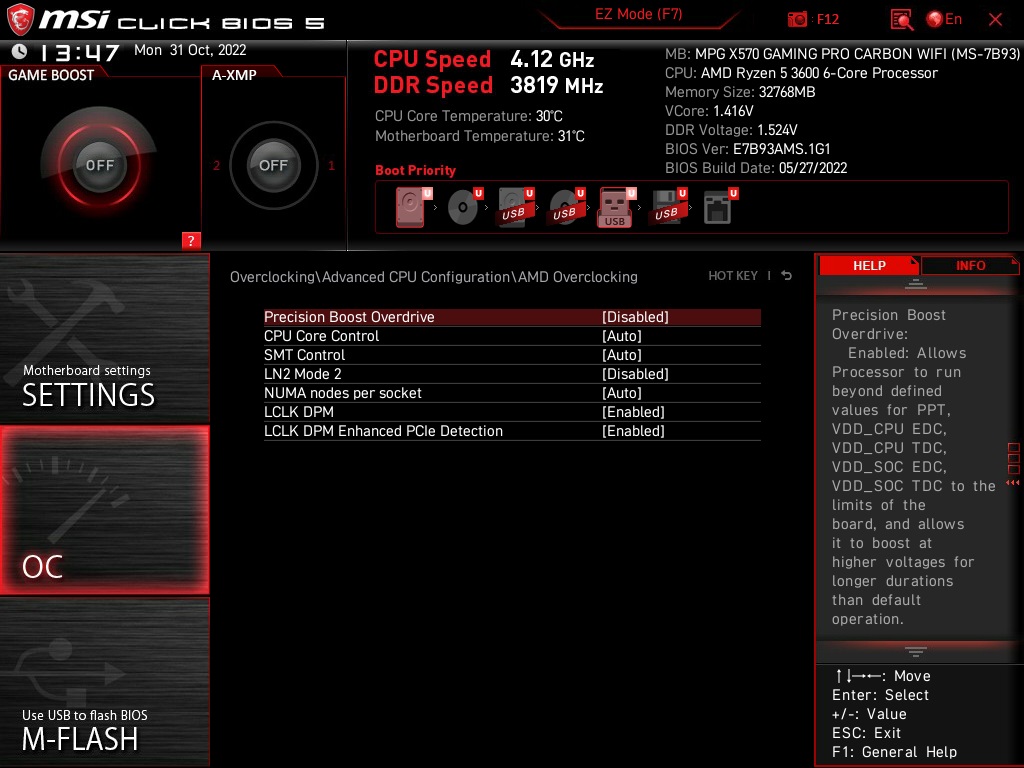Switch to the INFO tab
Screen dimensions: 1024x768
[x=970, y=265]
